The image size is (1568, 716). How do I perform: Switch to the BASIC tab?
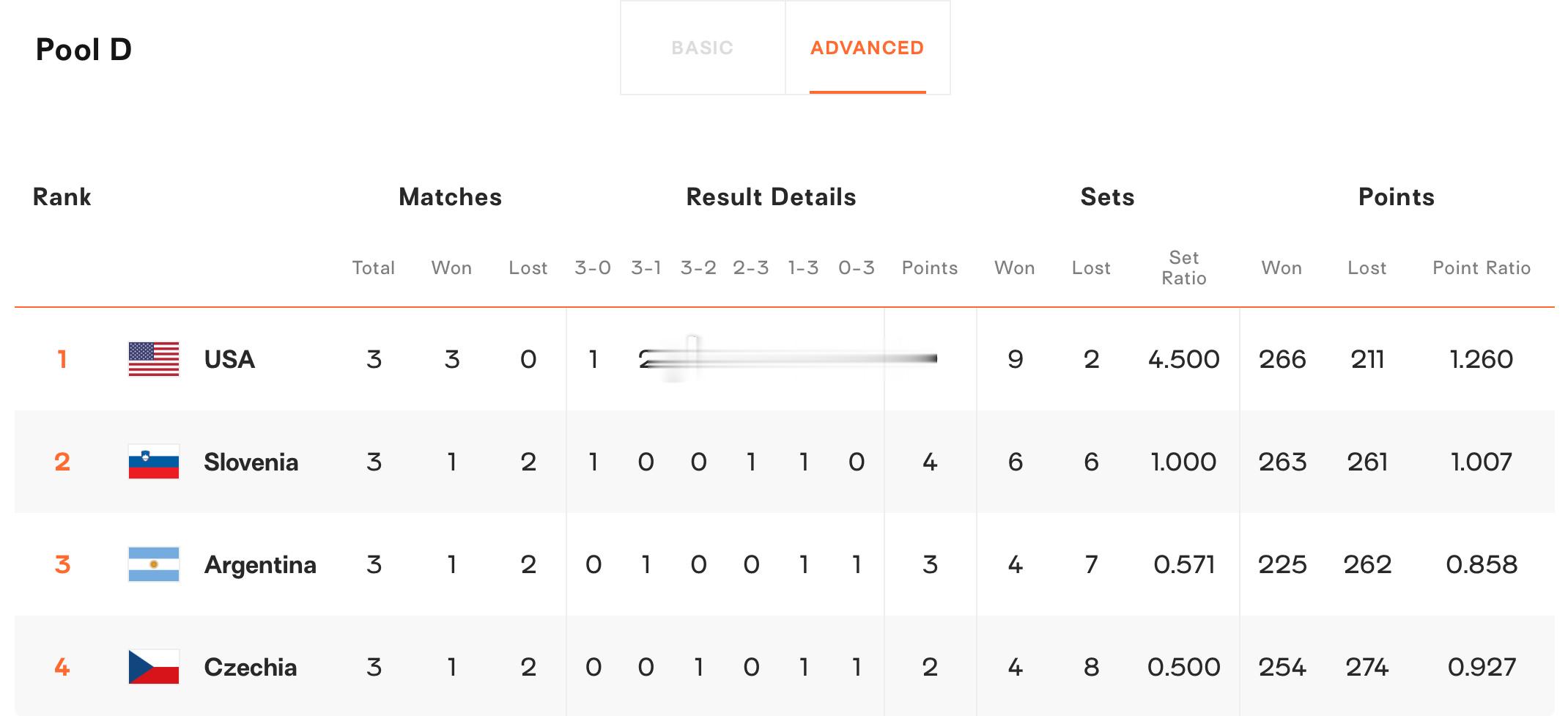point(703,48)
